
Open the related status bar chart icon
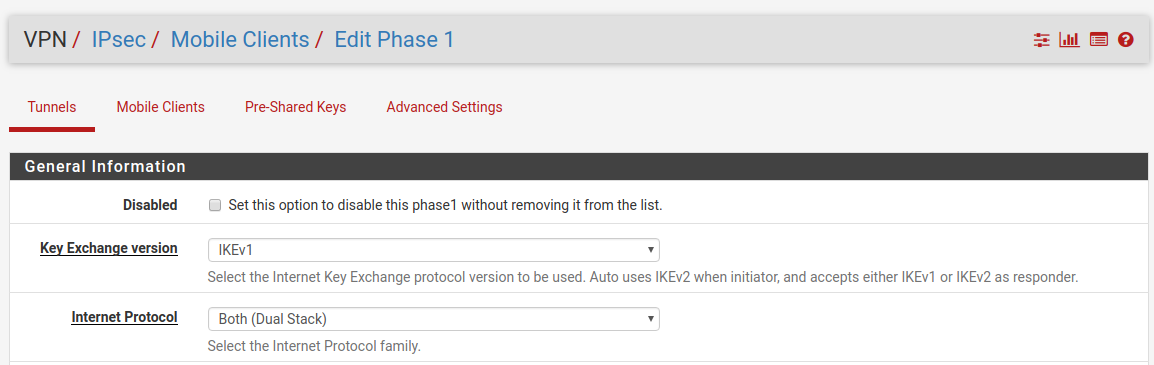[x=1069, y=40]
